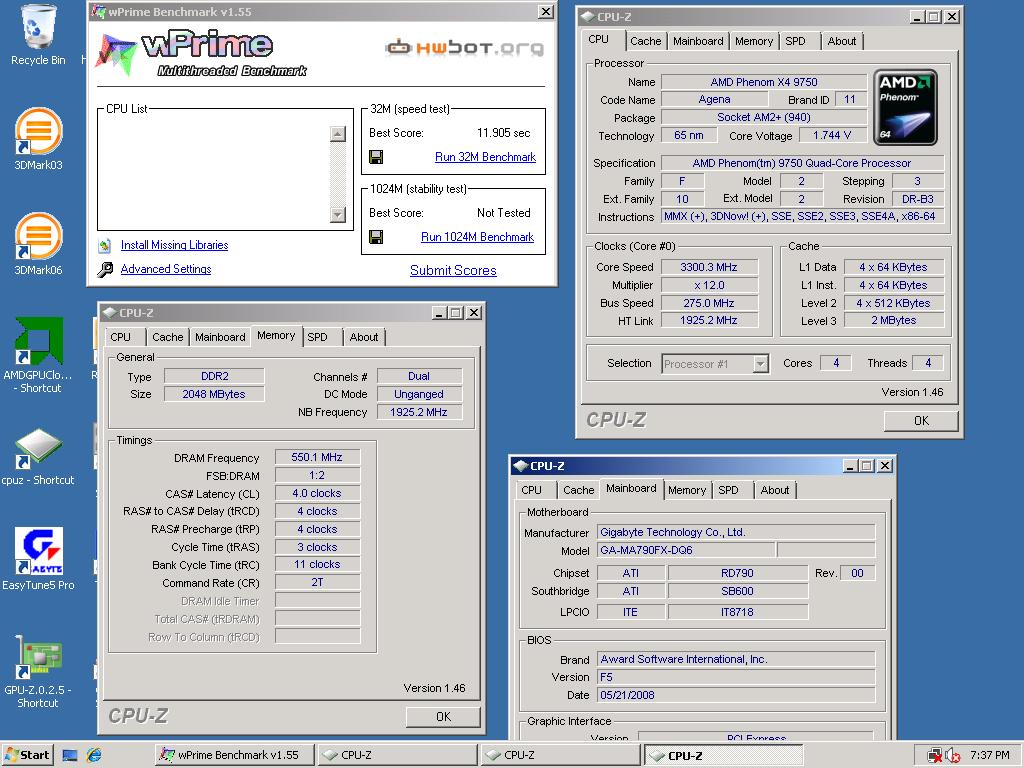Screen dimensions: 1024x768
Task: Click the AMD Phenom logo in CPU-Z
Action: point(905,107)
